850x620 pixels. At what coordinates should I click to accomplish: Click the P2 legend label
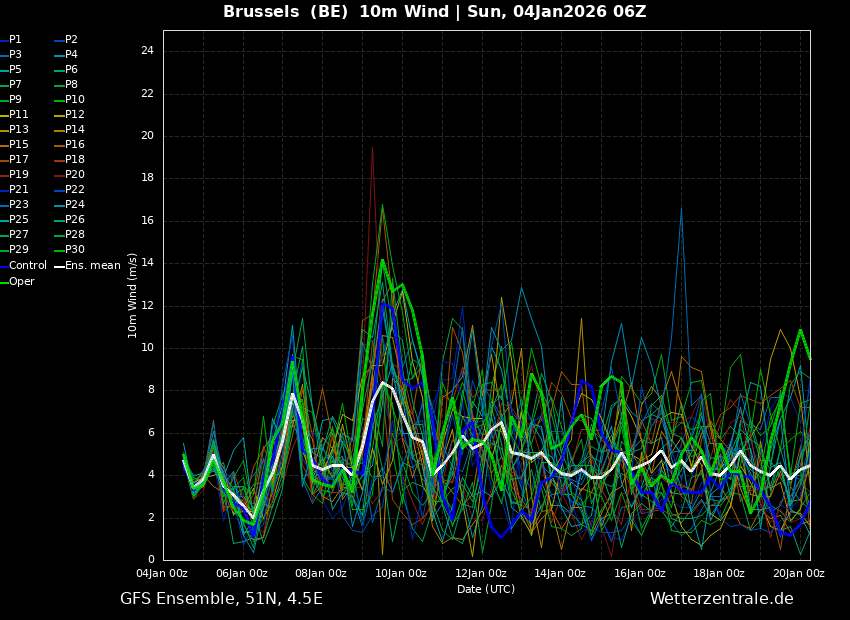(x=72, y=40)
